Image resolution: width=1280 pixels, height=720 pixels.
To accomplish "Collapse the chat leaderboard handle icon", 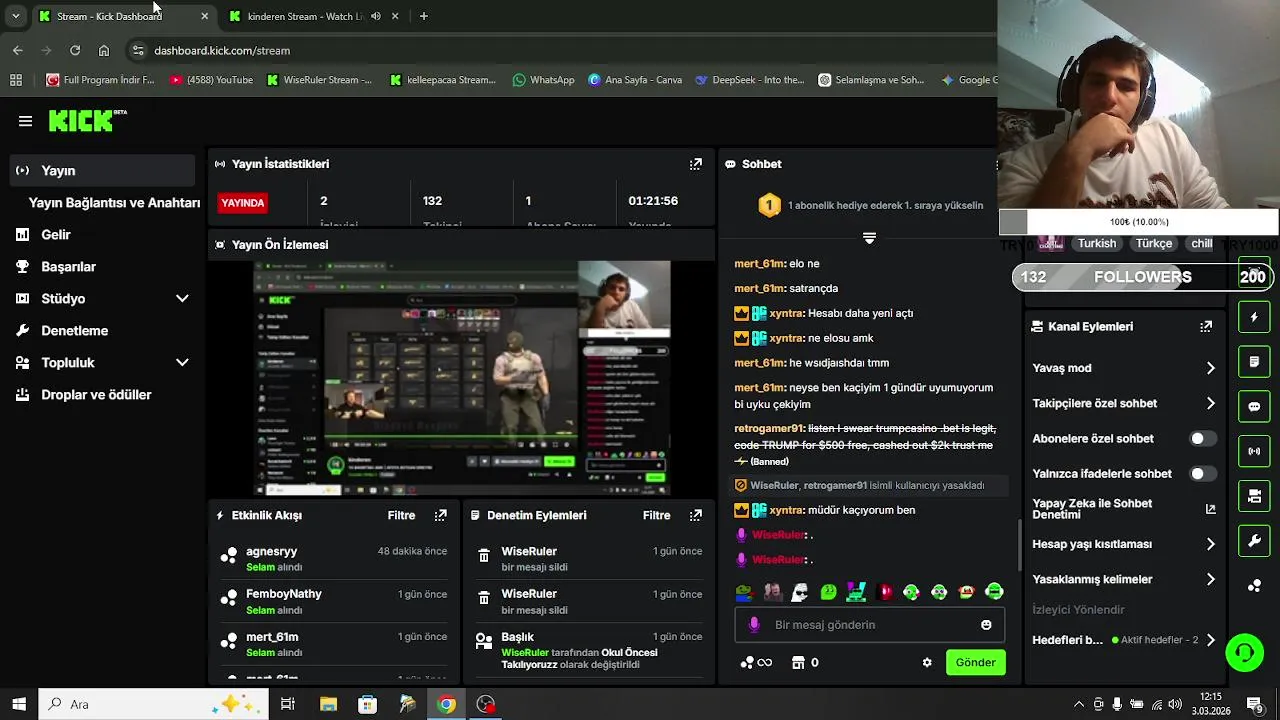I will pyautogui.click(x=869, y=238).
